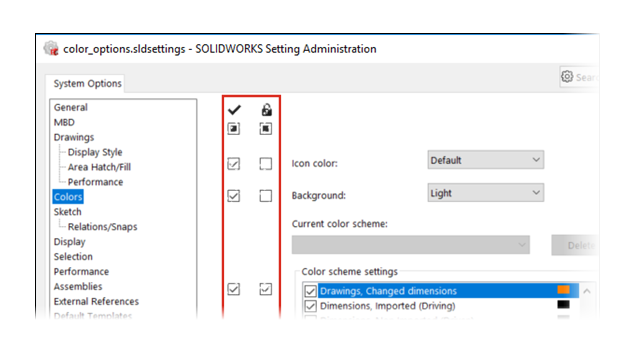Open the External References options

click(96, 301)
